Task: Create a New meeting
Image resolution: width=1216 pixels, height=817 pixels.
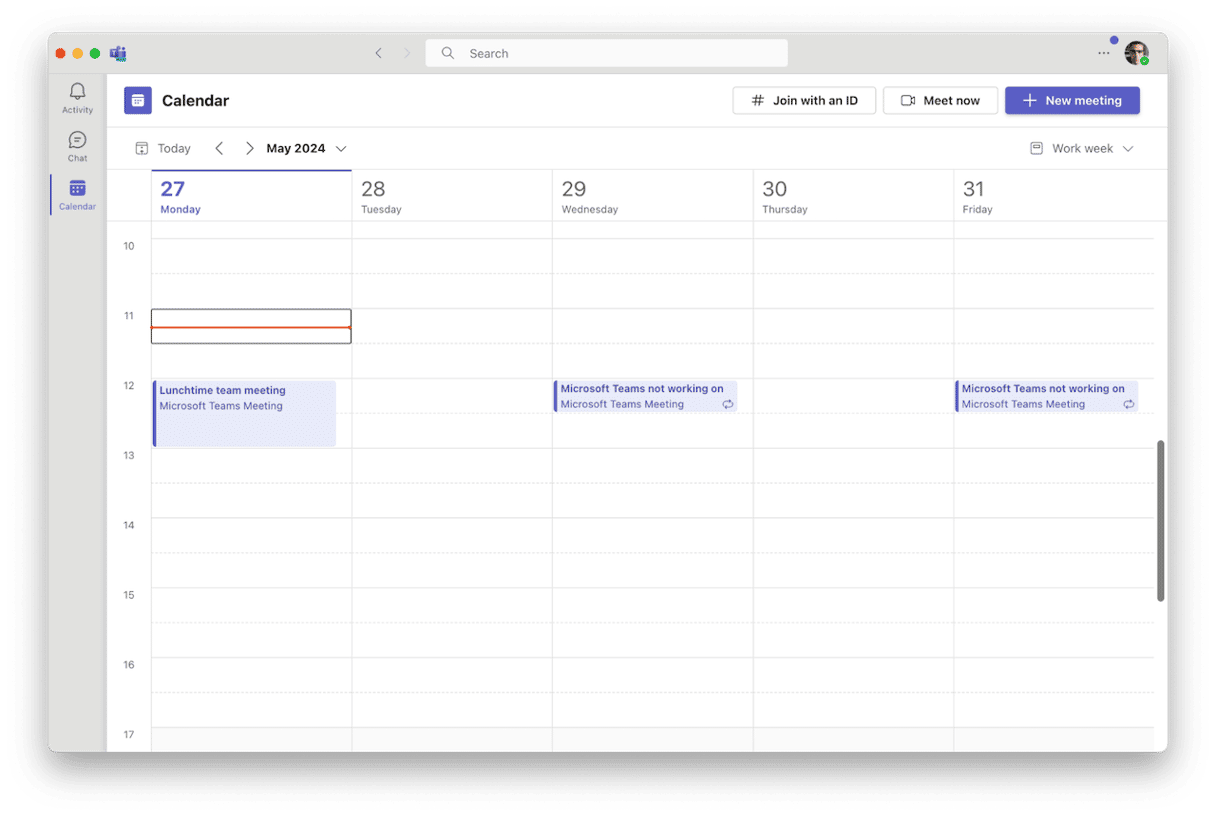Action: point(1072,100)
